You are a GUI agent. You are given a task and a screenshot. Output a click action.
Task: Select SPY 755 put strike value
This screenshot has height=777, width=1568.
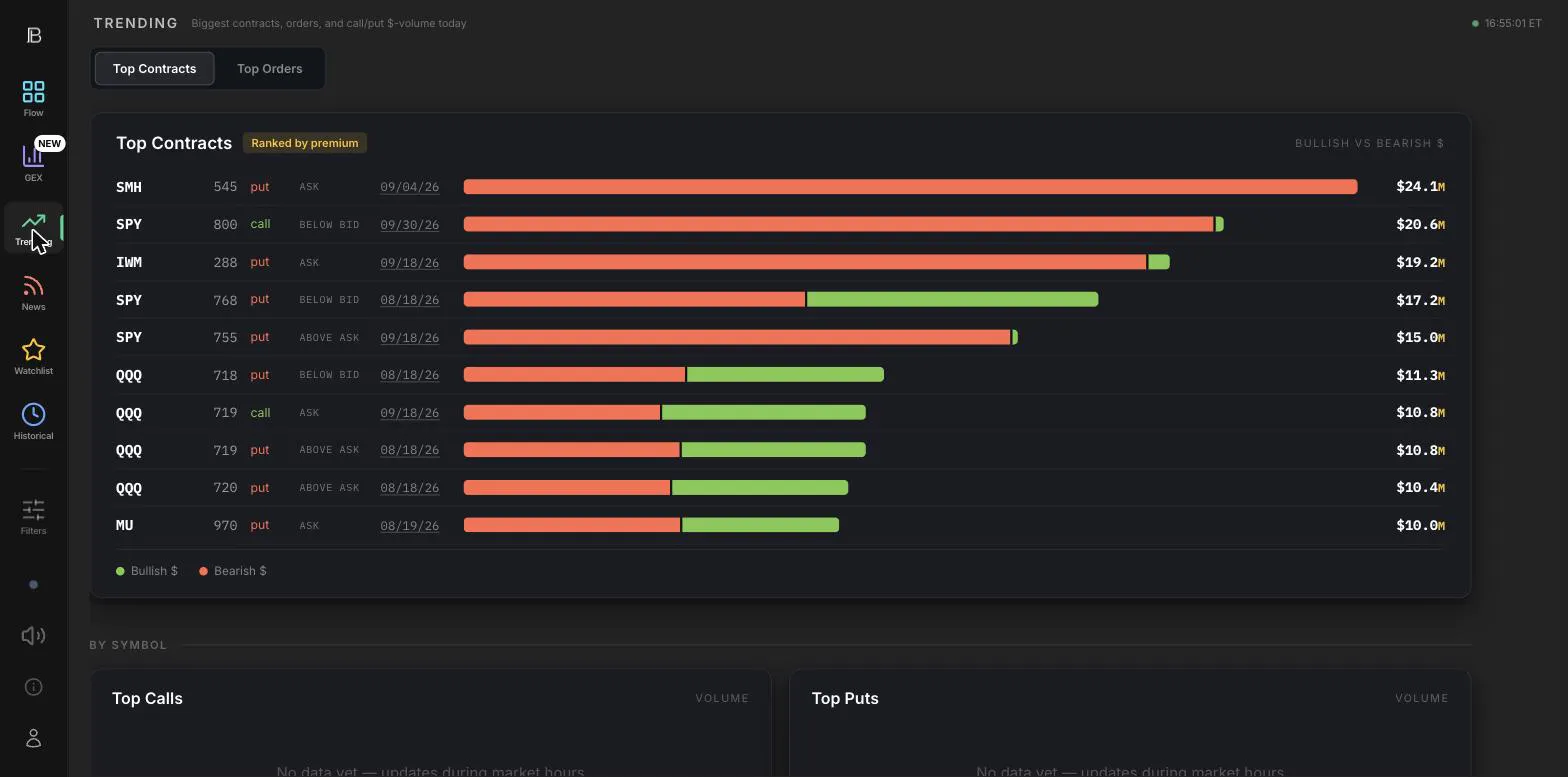225,337
